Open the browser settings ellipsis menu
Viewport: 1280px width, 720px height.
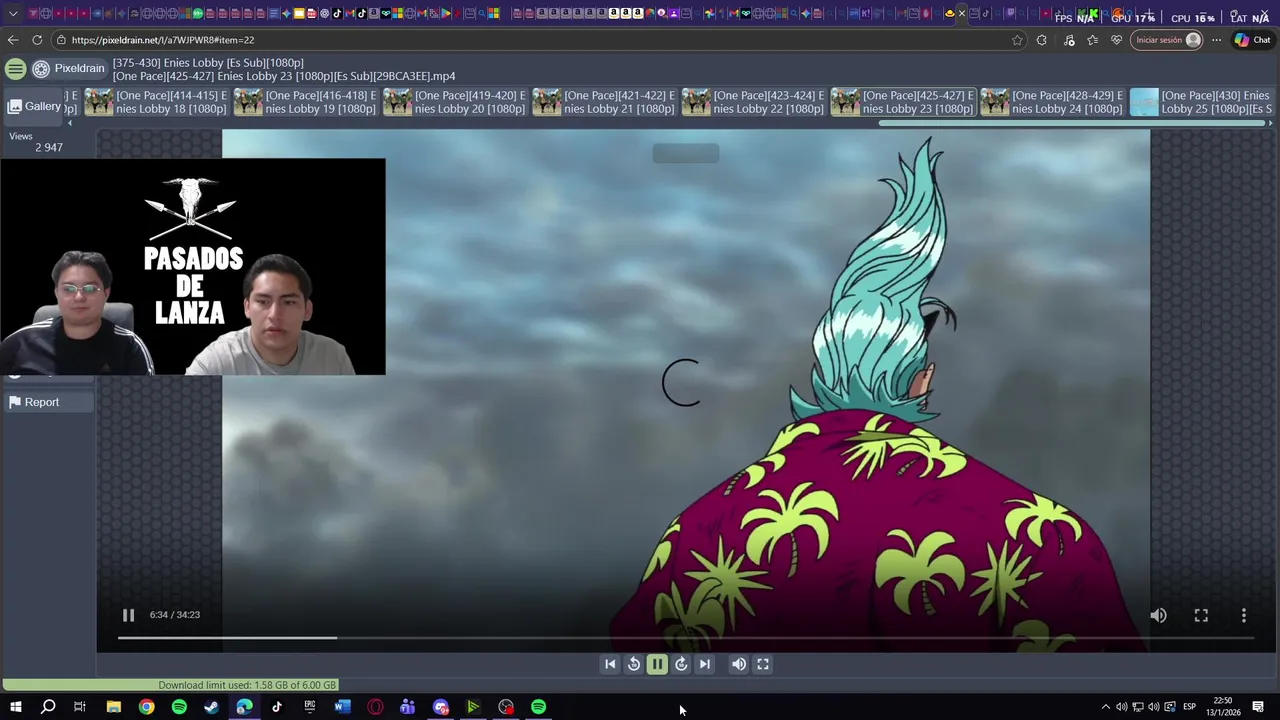(x=1216, y=40)
